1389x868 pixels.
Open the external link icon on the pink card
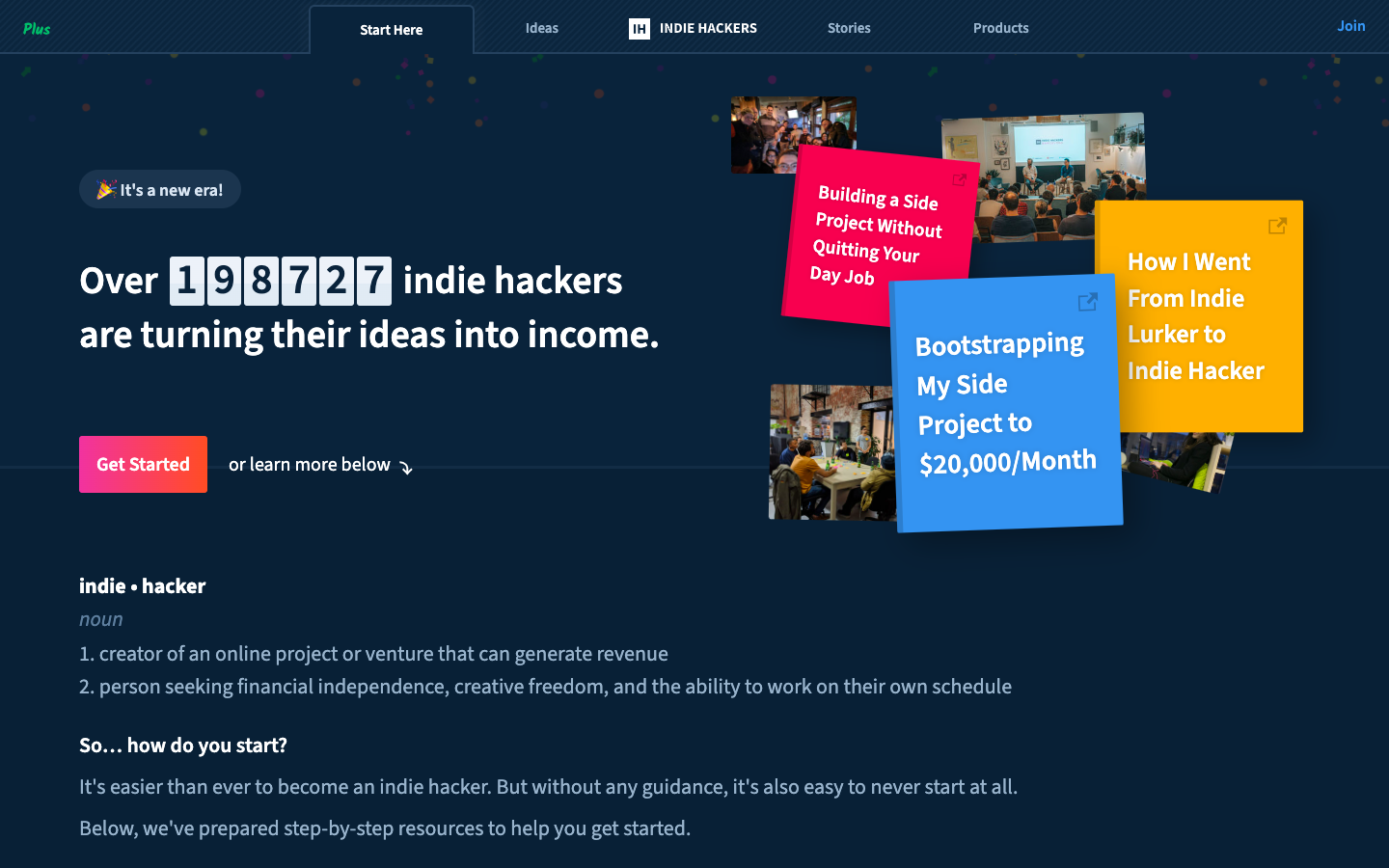click(x=959, y=180)
